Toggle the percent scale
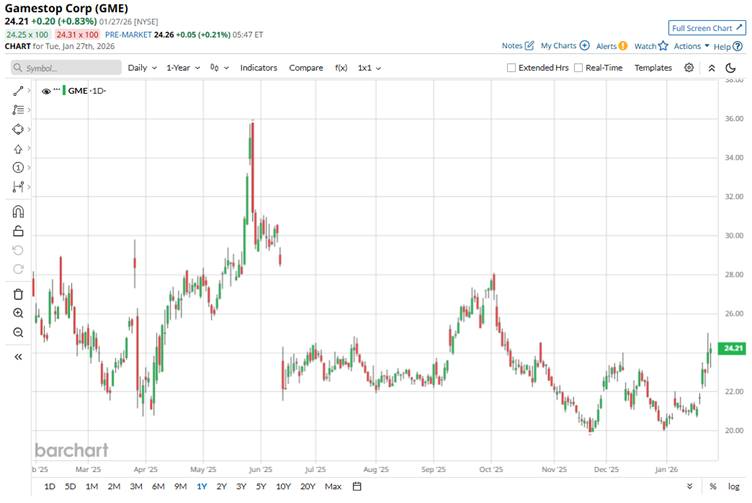This screenshot has height=503, width=752. (x=713, y=486)
